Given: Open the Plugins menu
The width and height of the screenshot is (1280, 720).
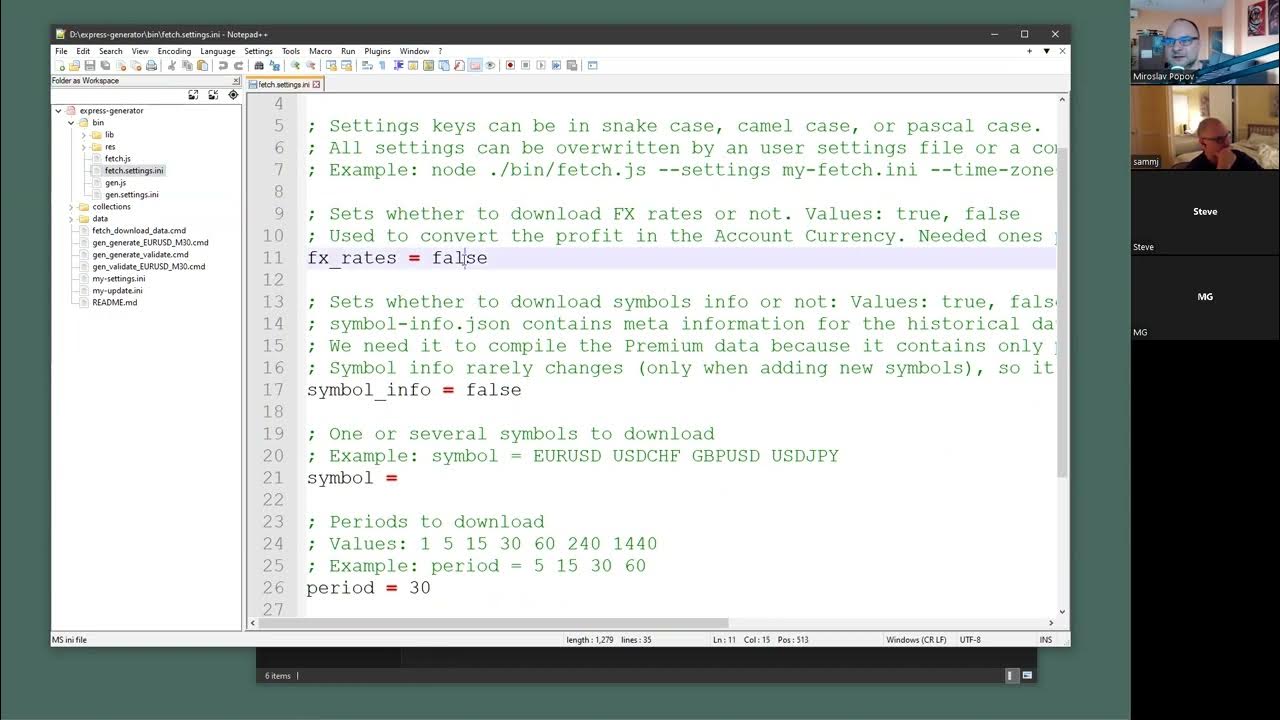Looking at the screenshot, I should (377, 51).
